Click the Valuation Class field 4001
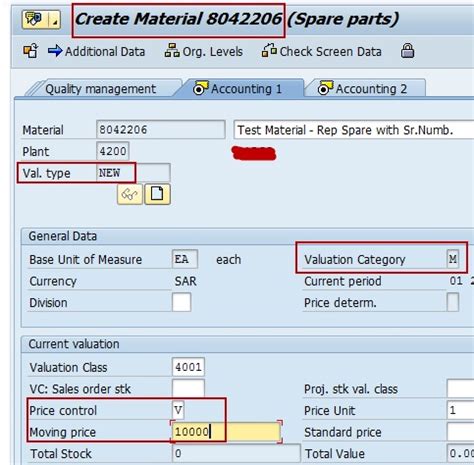The image size is (474, 465). pyautogui.click(x=188, y=367)
